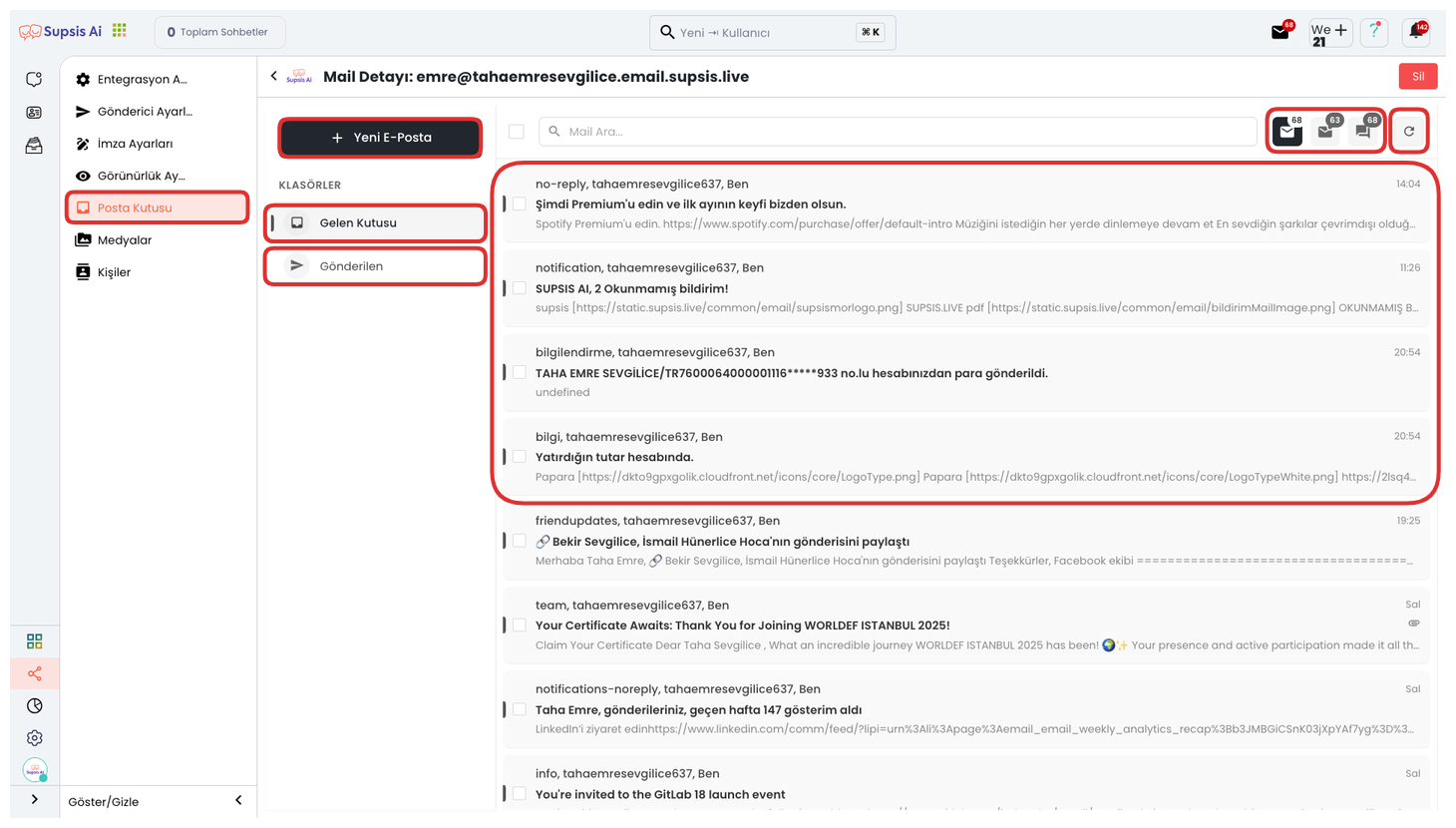Viewport: 1456px width, 828px height.
Task: Open the green apps grid next to the logo
Action: 120,31
